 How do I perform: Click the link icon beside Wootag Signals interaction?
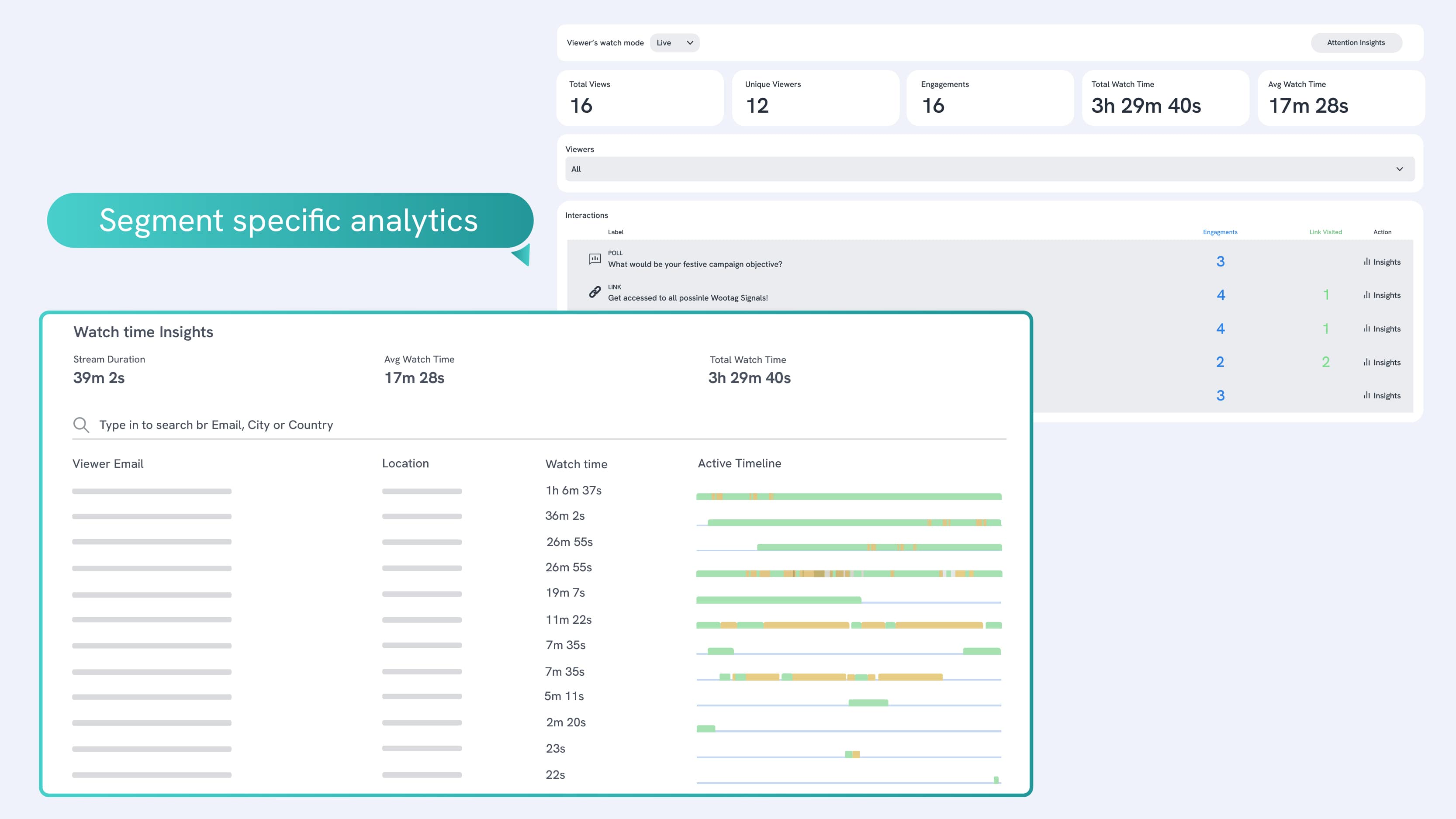tap(594, 292)
